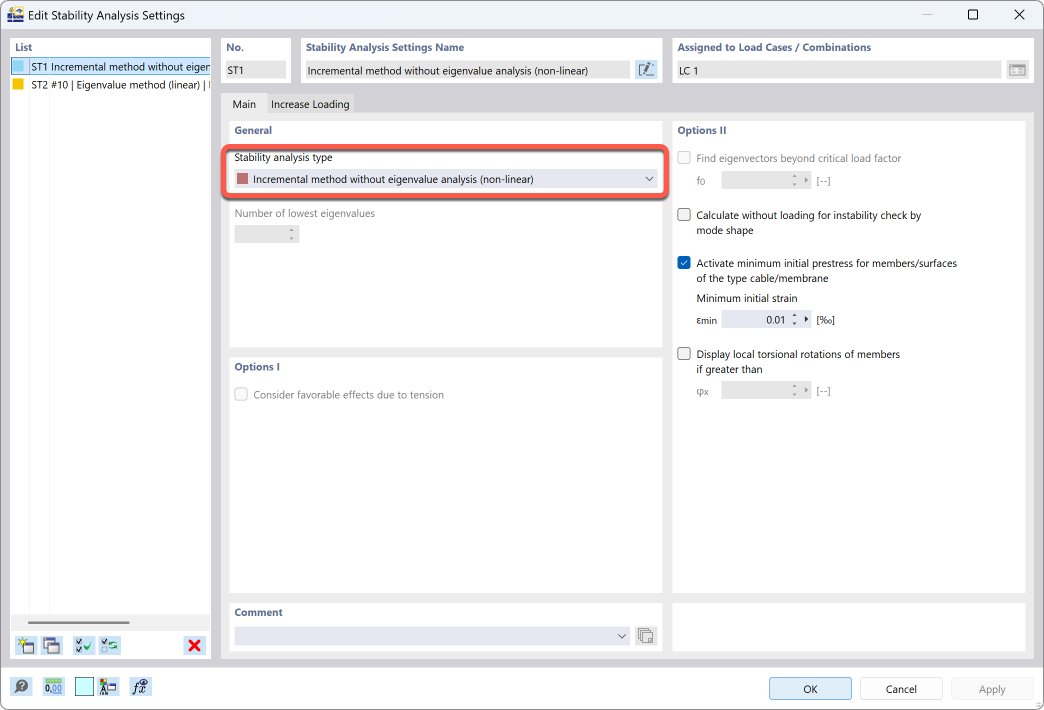Image resolution: width=1044 pixels, height=710 pixels.
Task: Click the copy settings icon in the list toolbar
Action: pyautogui.click(x=51, y=646)
